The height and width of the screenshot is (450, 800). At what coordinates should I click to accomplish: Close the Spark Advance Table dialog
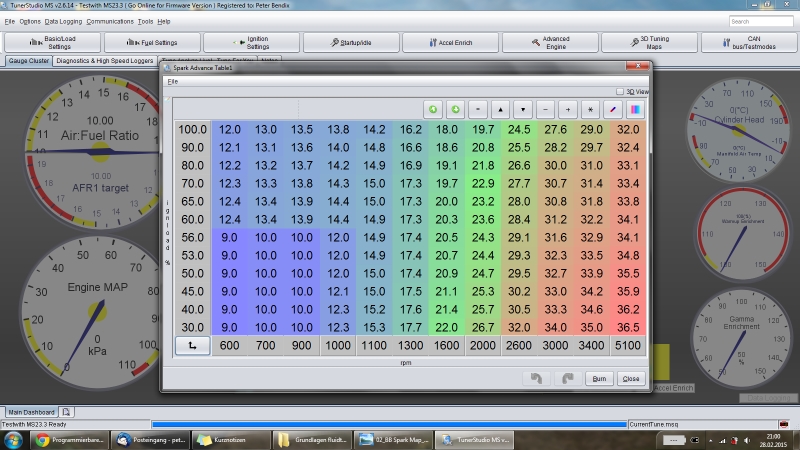point(630,378)
